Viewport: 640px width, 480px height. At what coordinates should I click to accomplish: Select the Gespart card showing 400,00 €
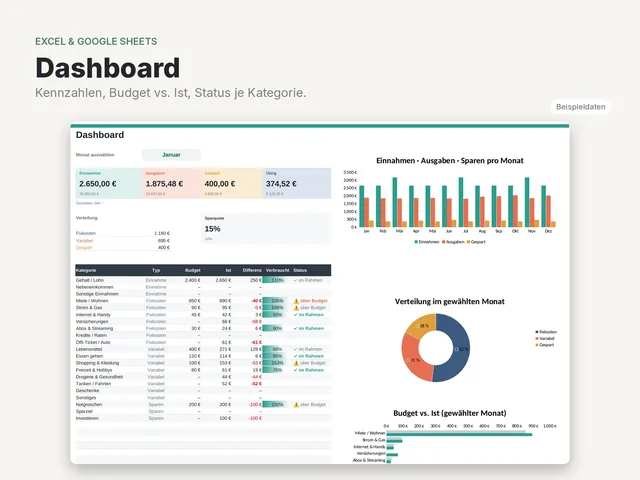pos(232,183)
